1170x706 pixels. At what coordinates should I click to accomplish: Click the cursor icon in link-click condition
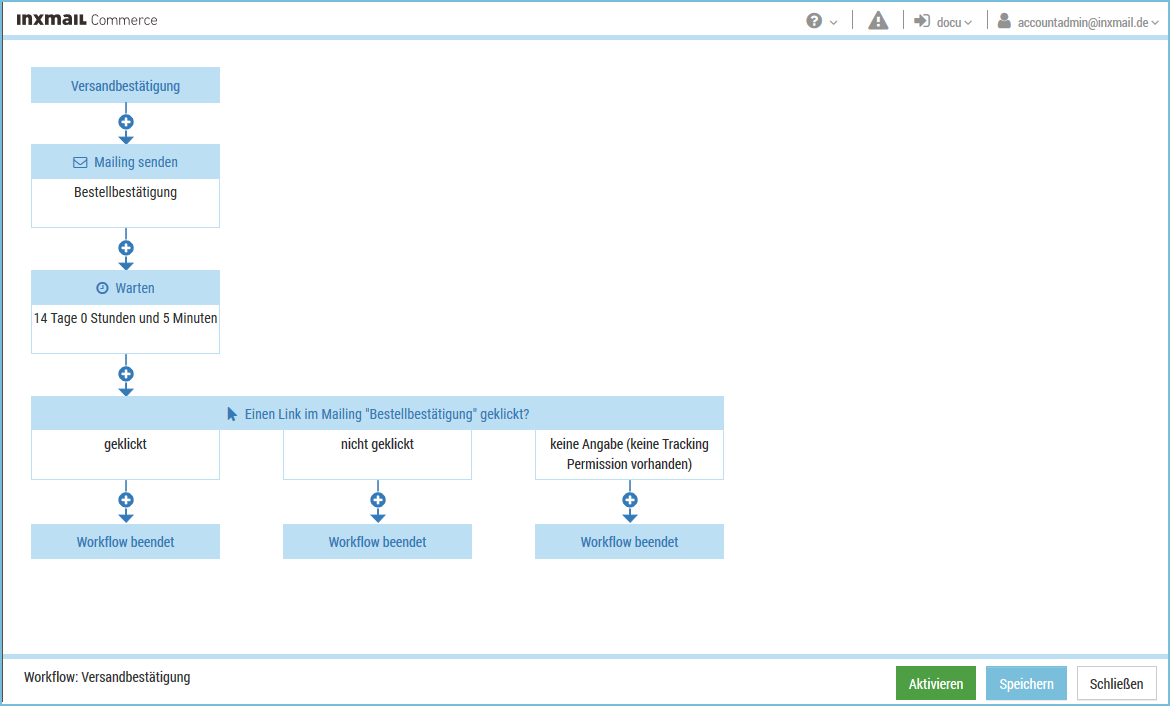tap(232, 414)
